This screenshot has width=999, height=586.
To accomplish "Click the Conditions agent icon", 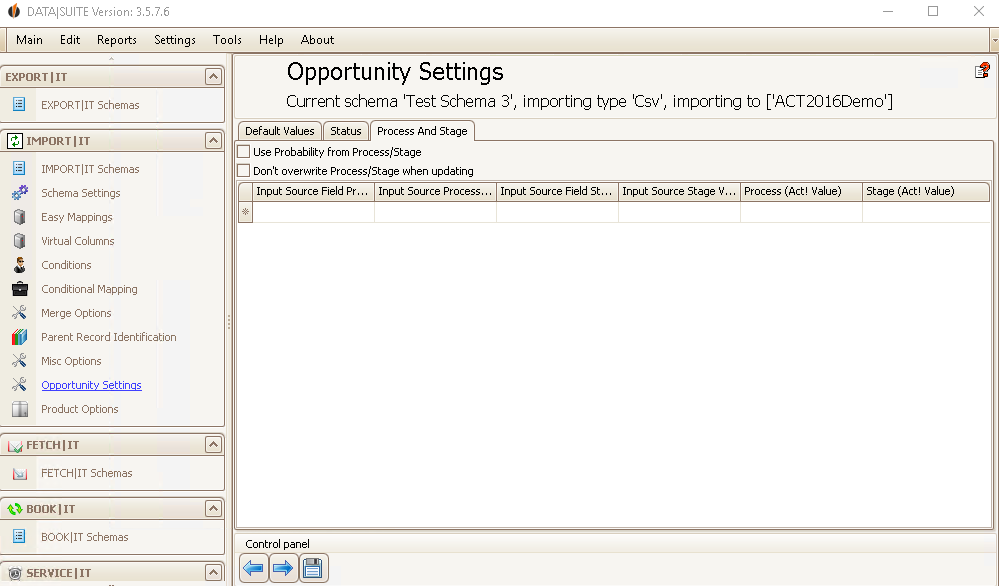I will pyautogui.click(x=20, y=265).
